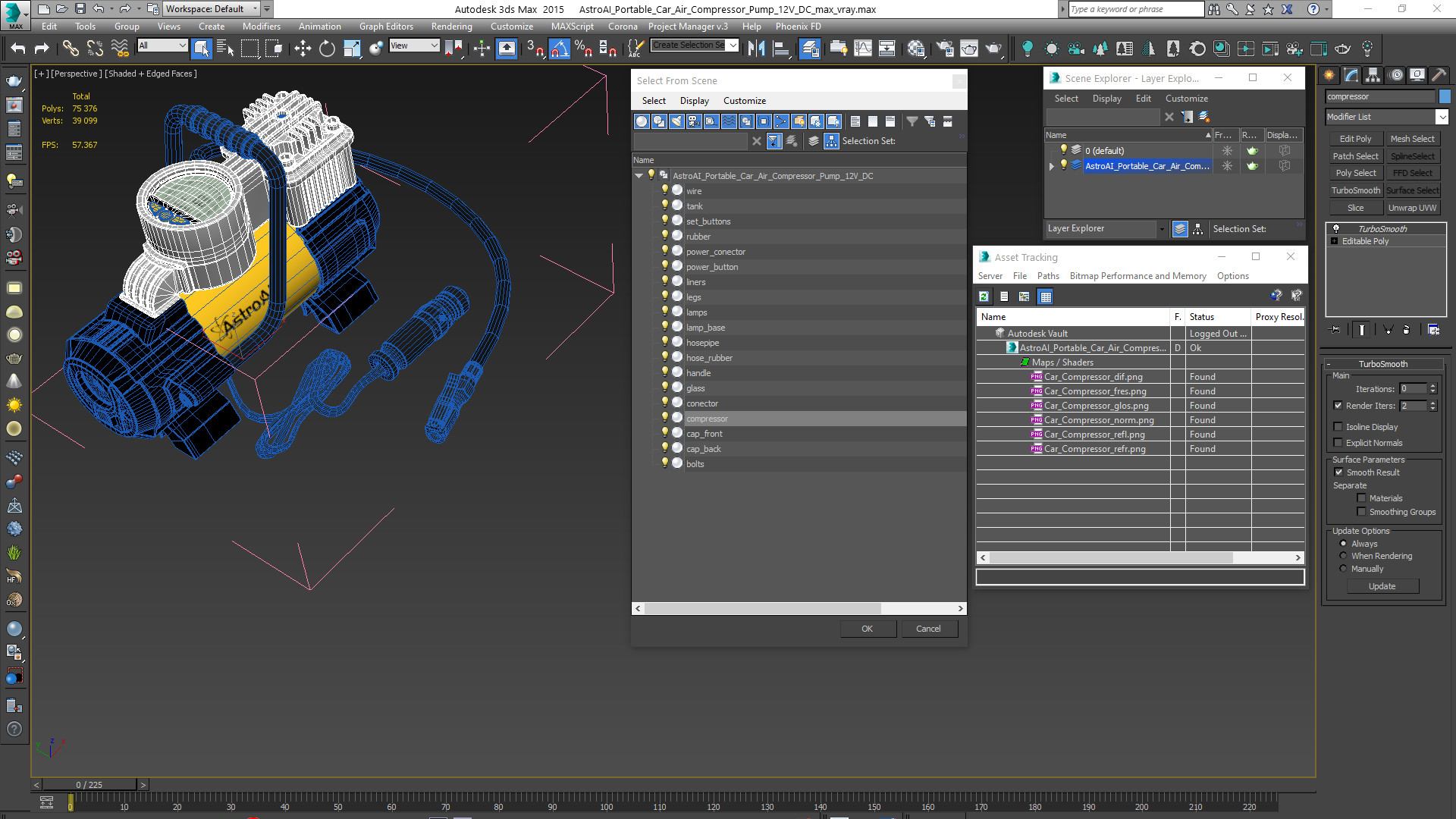Click the light bulb icon in toolbar
The width and height of the screenshot is (1456, 819).
coord(1028,49)
